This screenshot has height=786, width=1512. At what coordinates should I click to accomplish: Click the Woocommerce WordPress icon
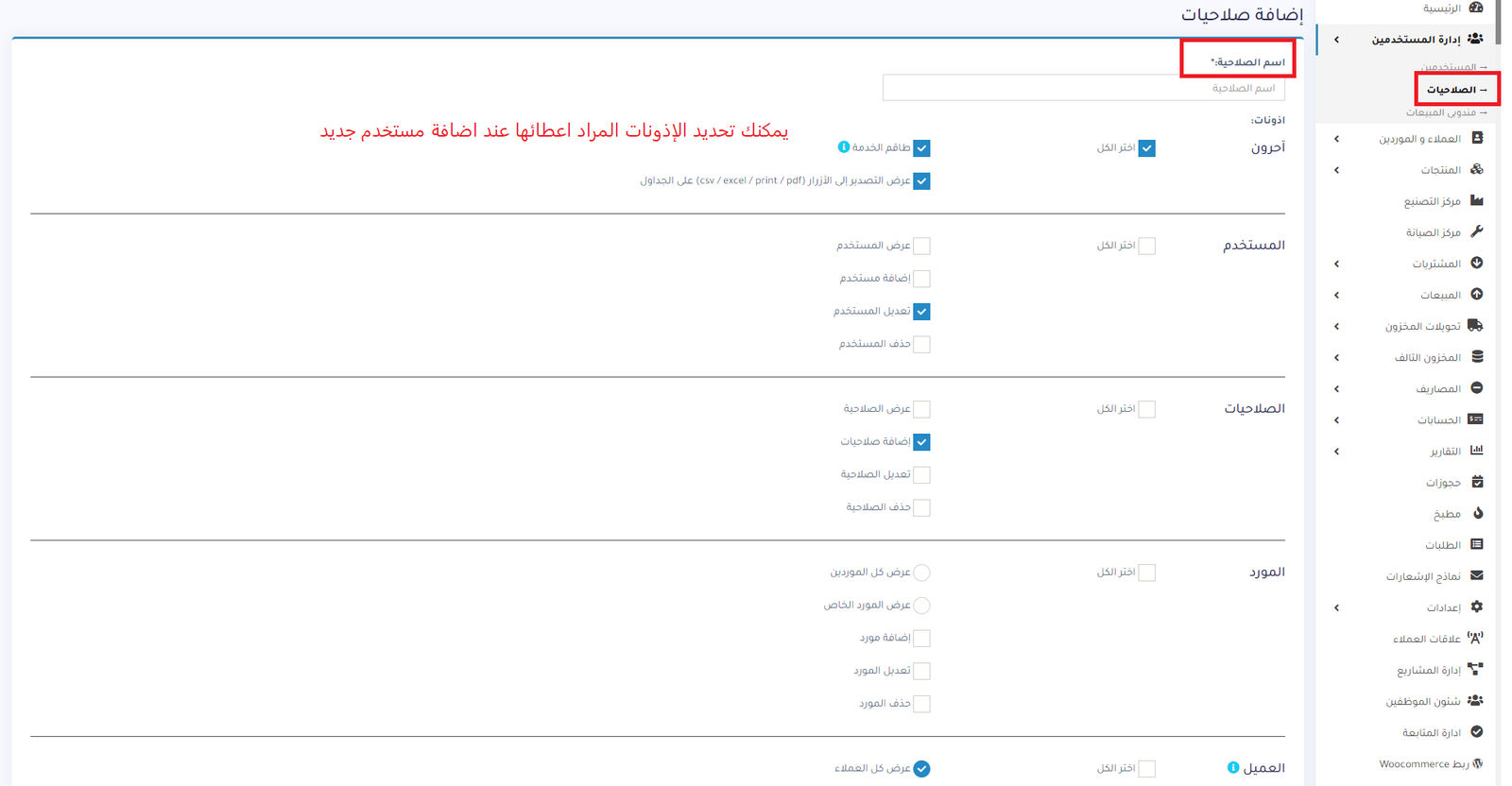tap(1478, 763)
